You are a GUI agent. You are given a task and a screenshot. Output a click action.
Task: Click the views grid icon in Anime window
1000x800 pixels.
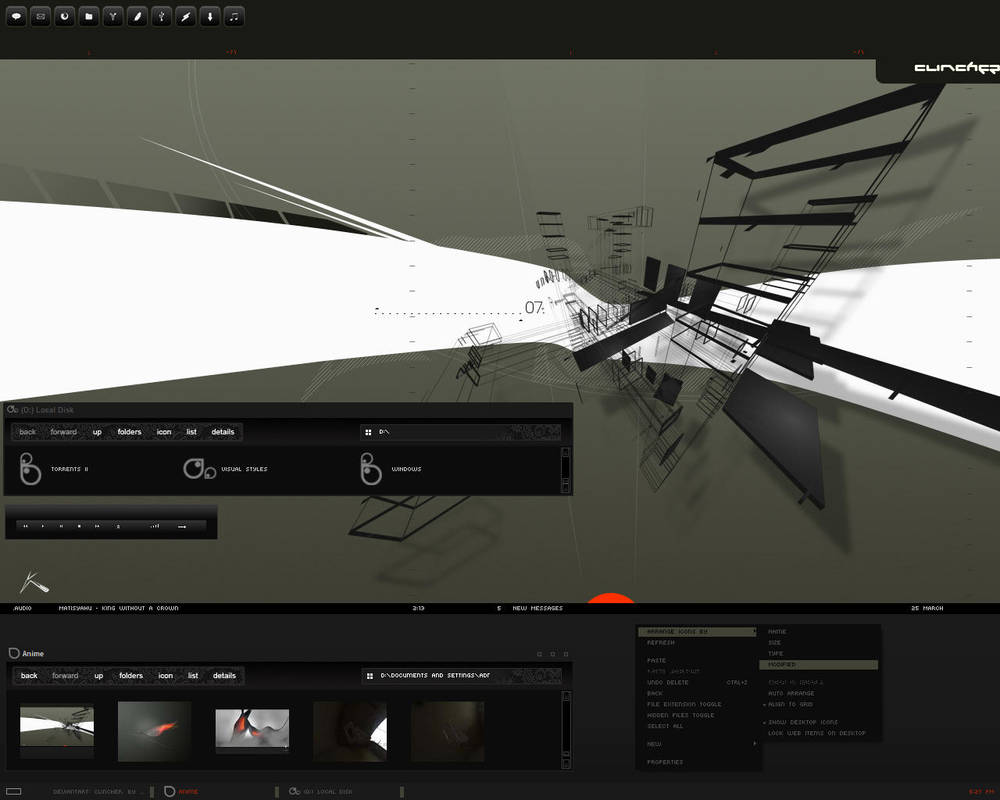(x=370, y=676)
